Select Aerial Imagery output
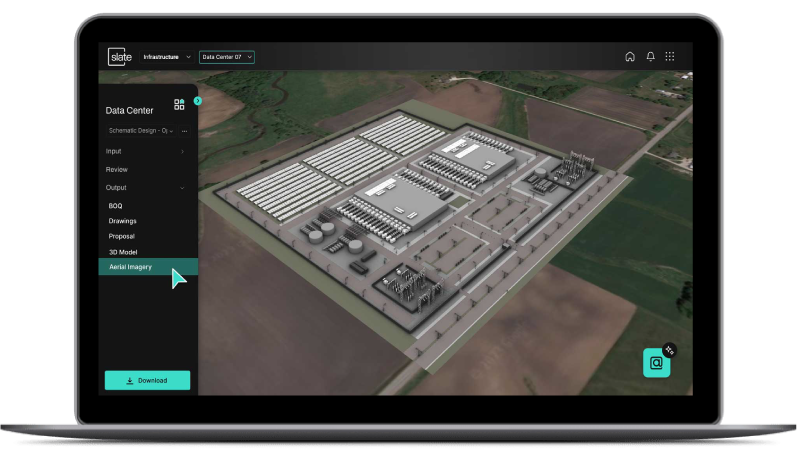 click(x=148, y=266)
